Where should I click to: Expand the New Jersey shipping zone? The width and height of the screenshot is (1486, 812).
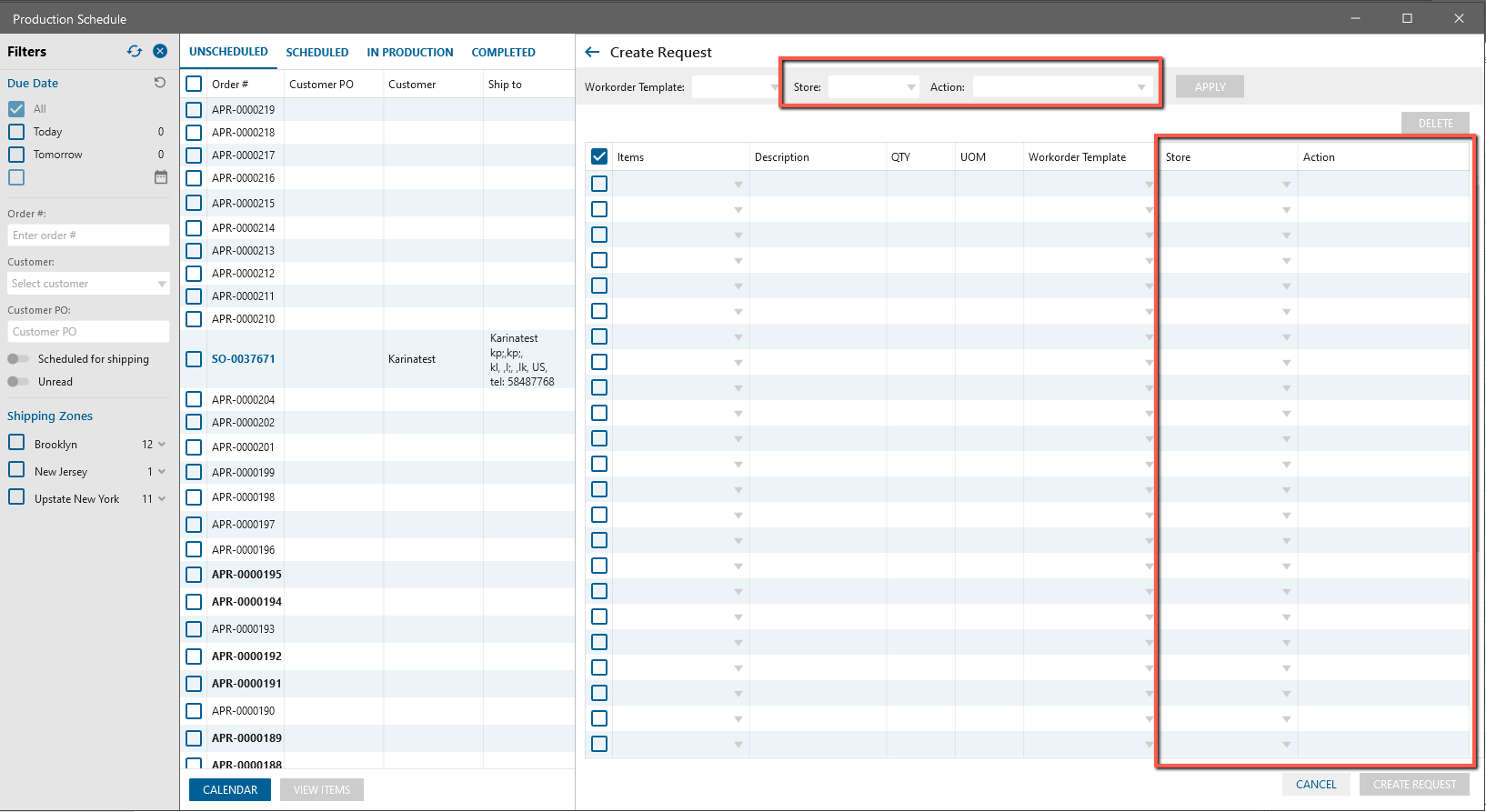pyautogui.click(x=162, y=472)
